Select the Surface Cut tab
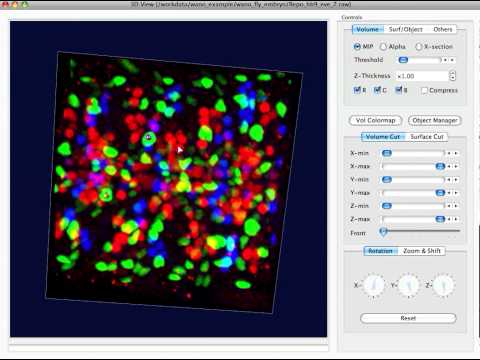480x360 pixels. point(427,137)
